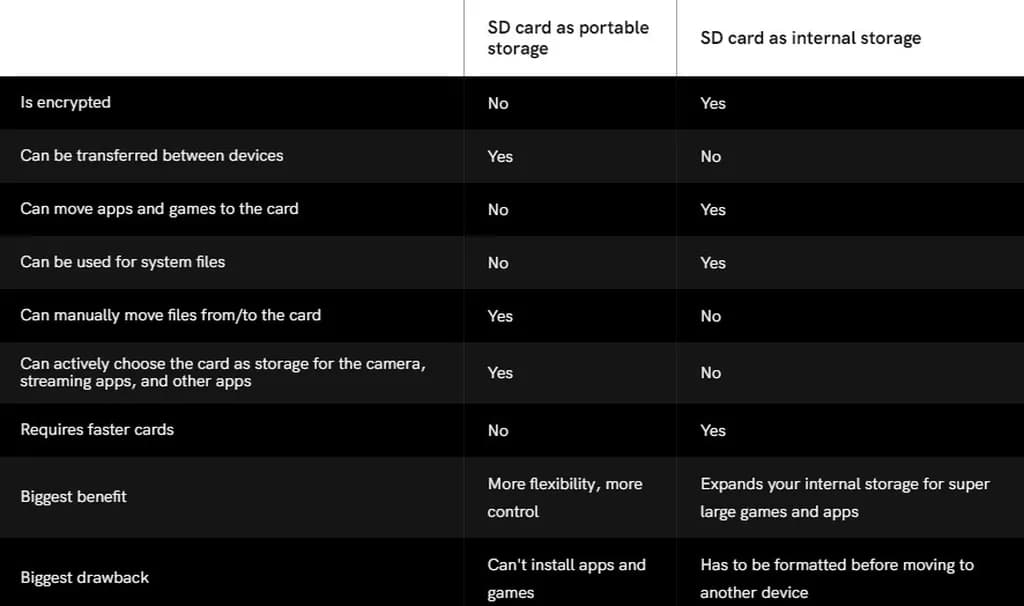This screenshot has height=606, width=1024.
Task: Click 'Expands your internal storage' benefit cell
Action: (845, 497)
